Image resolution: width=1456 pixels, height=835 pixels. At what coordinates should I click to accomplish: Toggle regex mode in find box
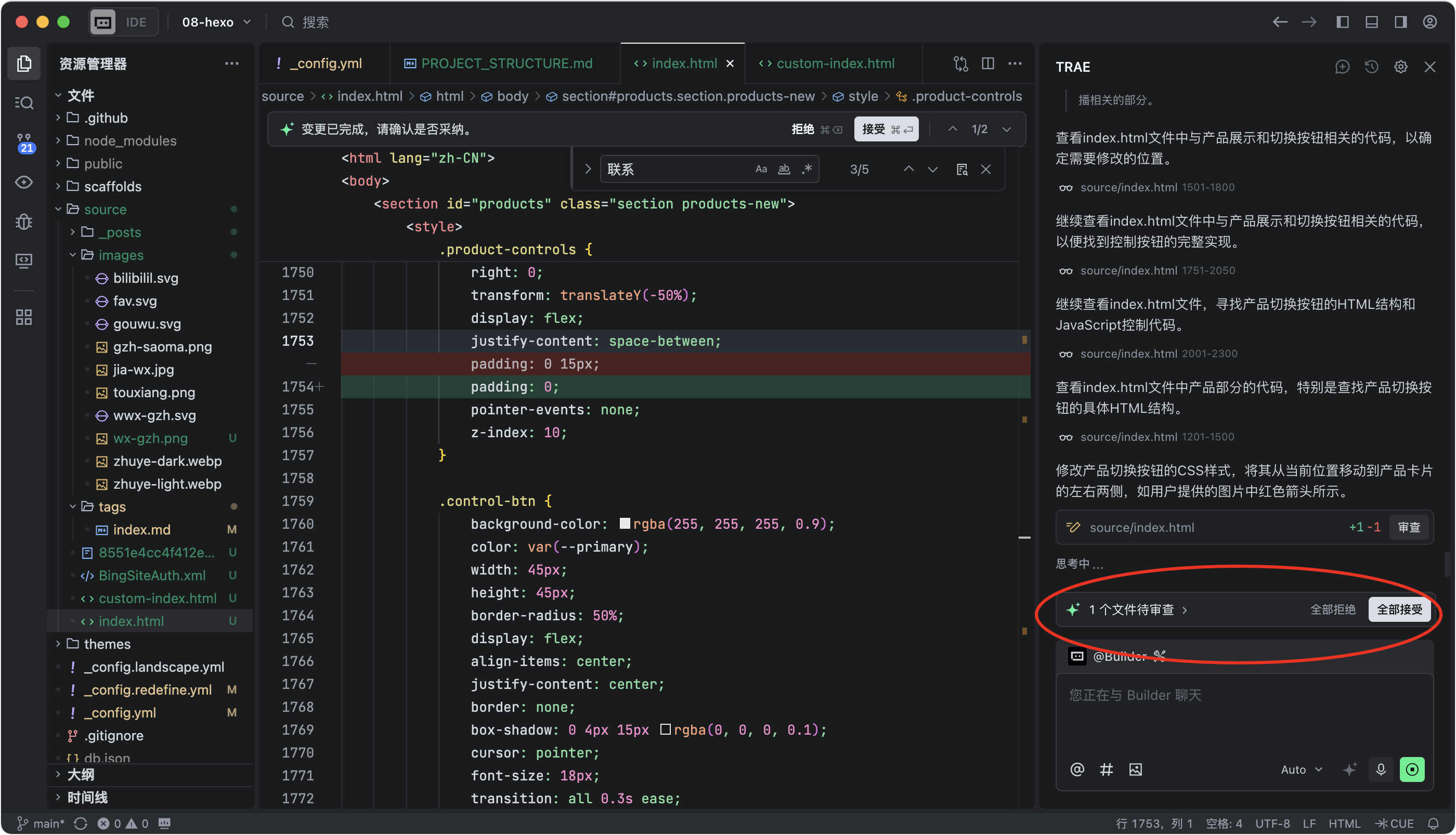(807, 169)
